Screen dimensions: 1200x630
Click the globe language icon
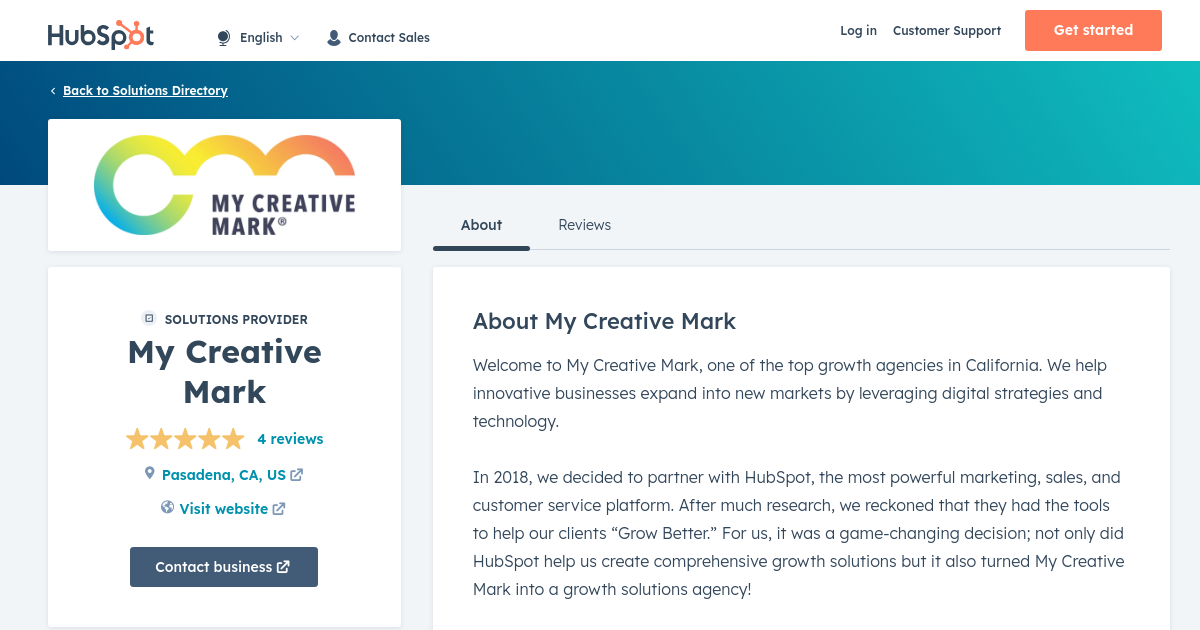click(224, 38)
